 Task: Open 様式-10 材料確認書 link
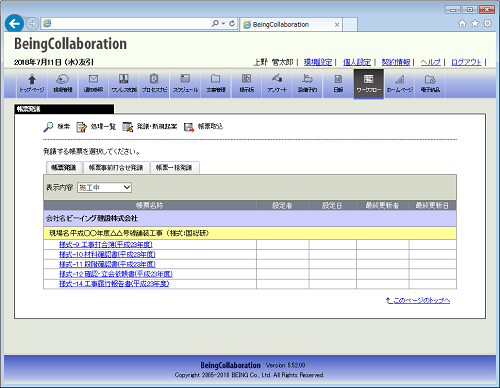[x=107, y=254]
